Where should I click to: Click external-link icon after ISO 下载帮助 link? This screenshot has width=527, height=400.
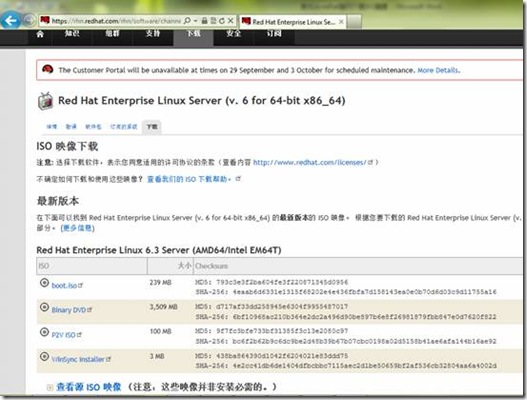[238, 179]
